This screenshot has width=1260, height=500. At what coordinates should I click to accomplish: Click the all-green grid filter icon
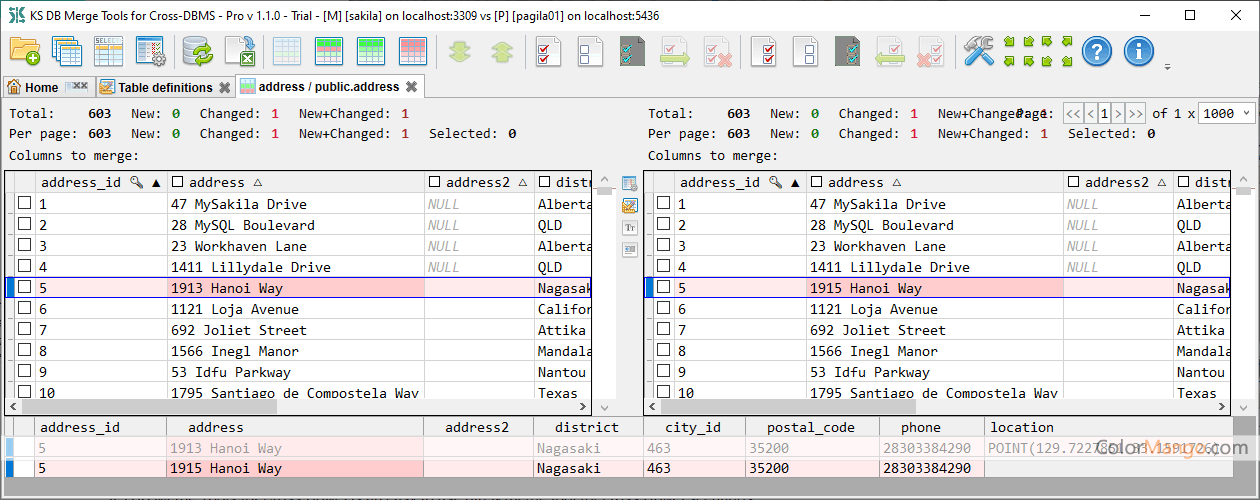(371, 51)
